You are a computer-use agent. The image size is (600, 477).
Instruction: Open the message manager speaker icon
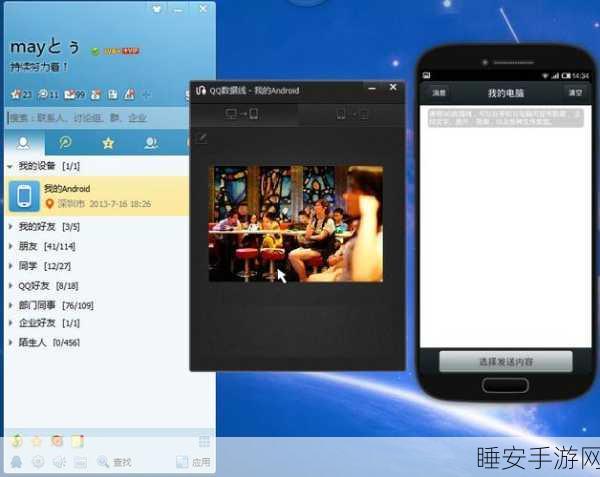point(59,462)
